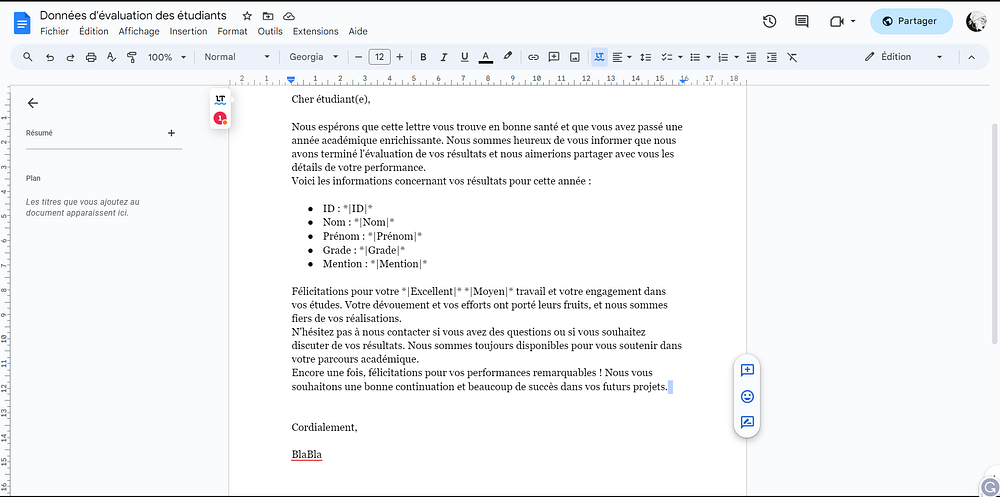This screenshot has width=1000, height=497.
Task: Add a summary with the plus button
Action: click(x=171, y=133)
